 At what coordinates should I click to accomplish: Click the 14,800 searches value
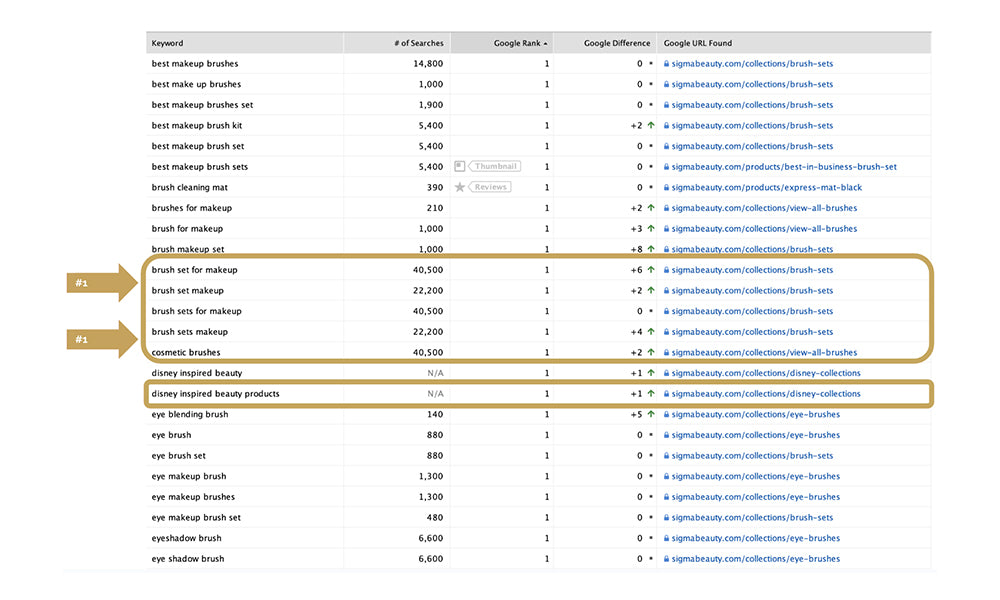(427, 64)
